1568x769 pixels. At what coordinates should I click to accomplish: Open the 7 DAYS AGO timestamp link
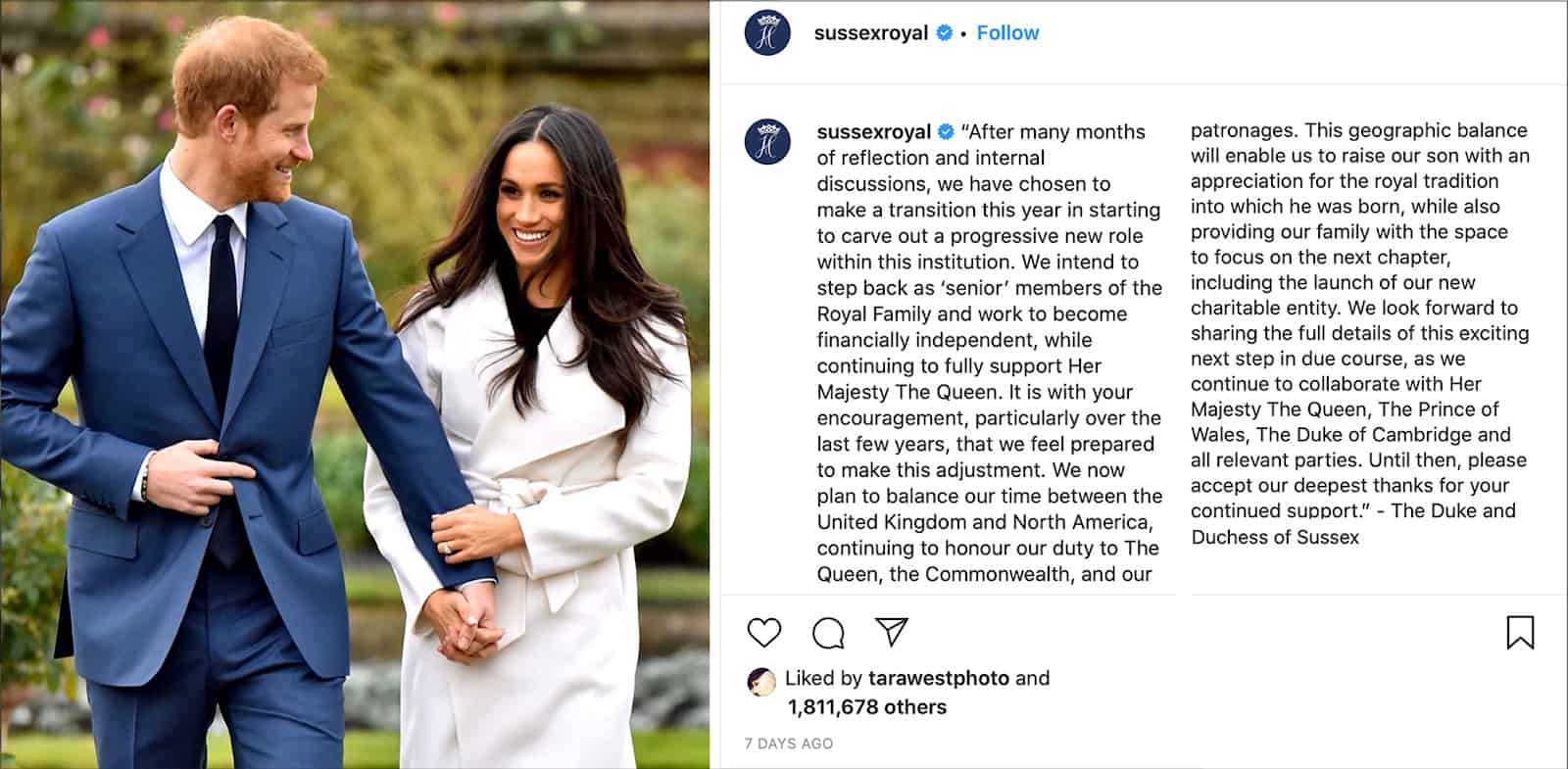click(x=789, y=744)
